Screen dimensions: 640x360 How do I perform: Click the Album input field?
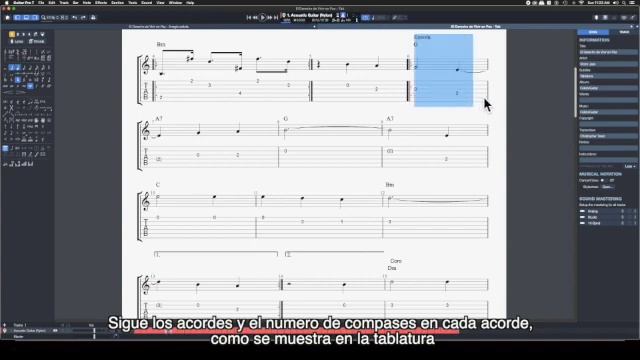[x=608, y=88]
